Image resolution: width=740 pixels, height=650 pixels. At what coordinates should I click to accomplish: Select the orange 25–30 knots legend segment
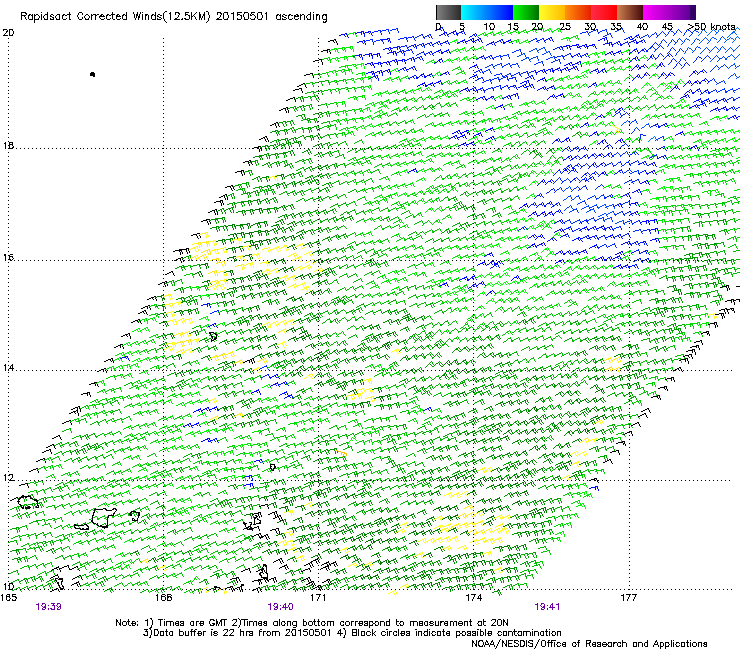click(578, 12)
